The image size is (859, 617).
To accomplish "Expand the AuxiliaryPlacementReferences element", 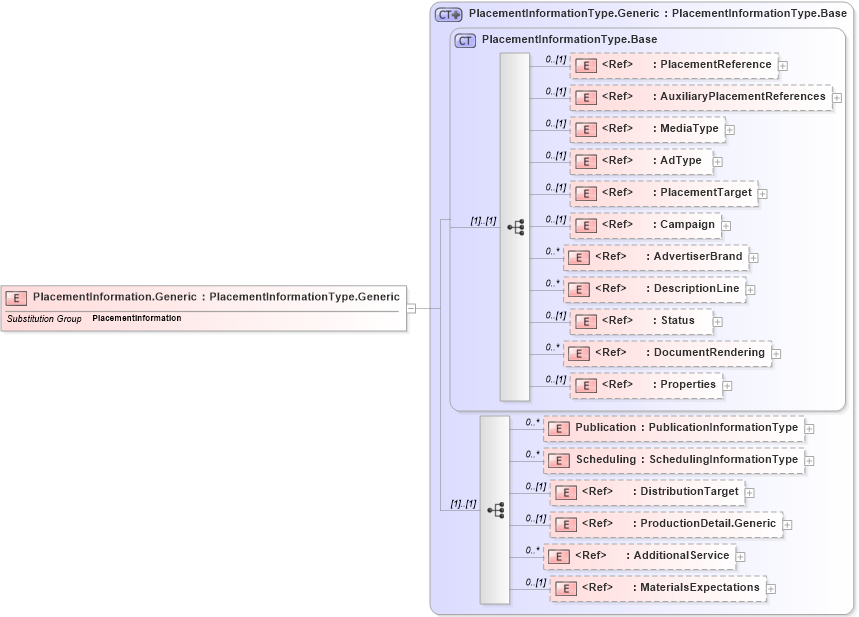I will tap(837, 97).
